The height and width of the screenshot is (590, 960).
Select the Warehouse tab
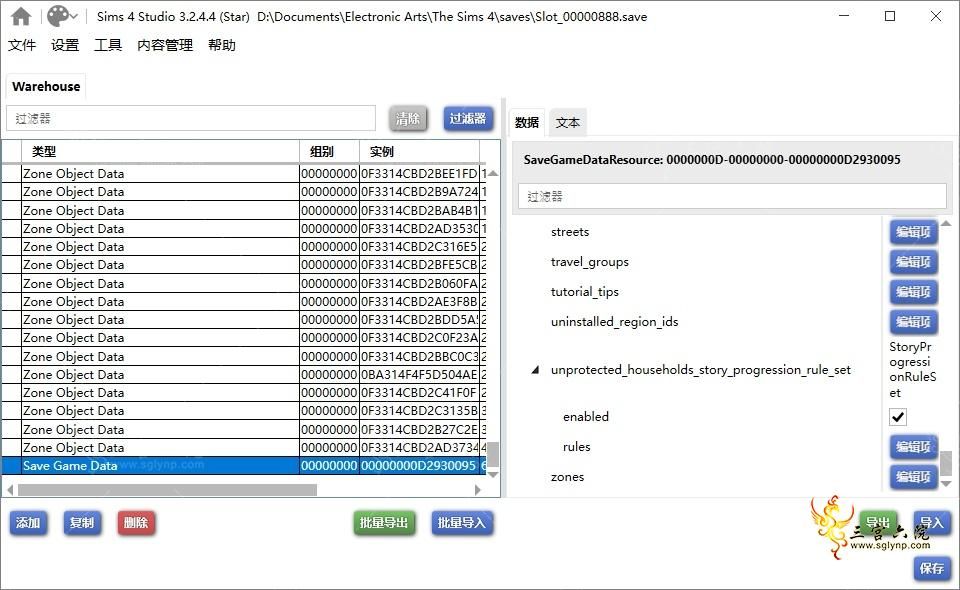click(x=46, y=86)
